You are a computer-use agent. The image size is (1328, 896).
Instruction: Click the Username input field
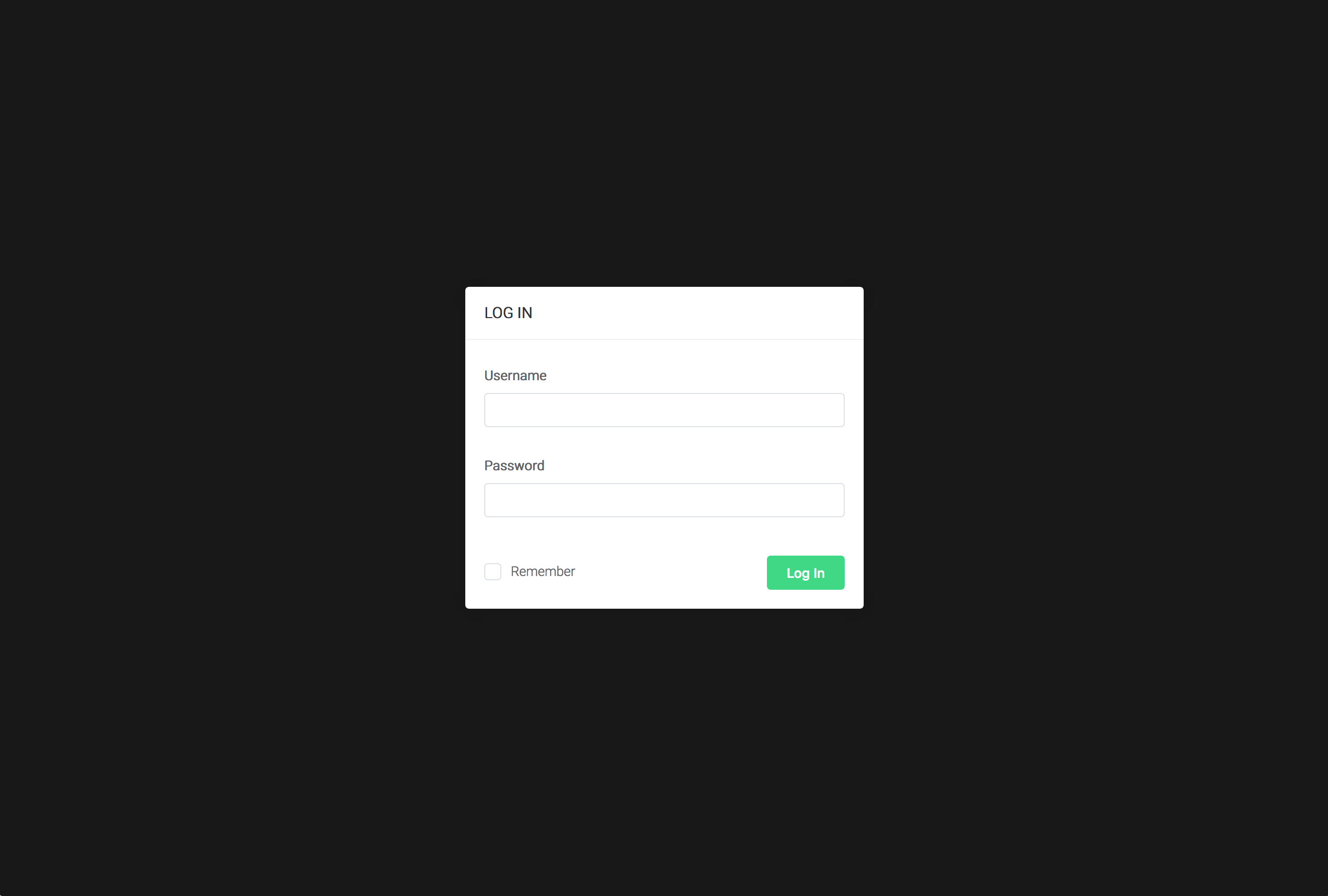click(664, 410)
